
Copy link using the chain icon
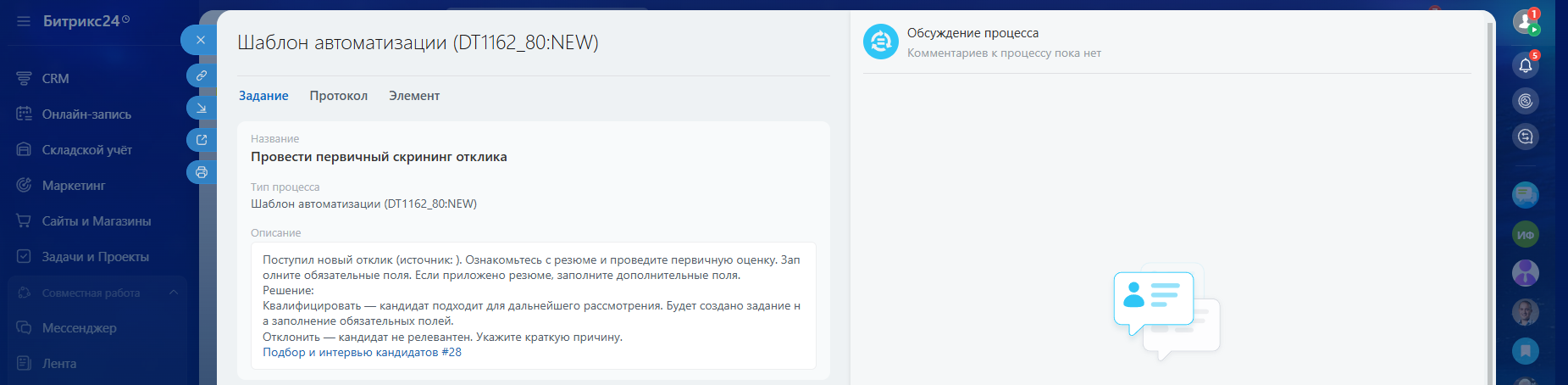[x=202, y=75]
